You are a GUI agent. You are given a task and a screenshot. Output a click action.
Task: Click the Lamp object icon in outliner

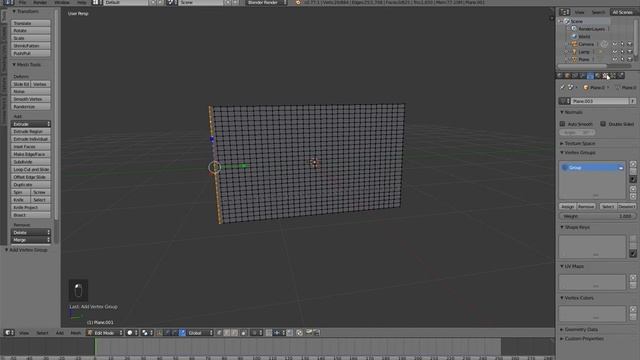click(x=574, y=52)
